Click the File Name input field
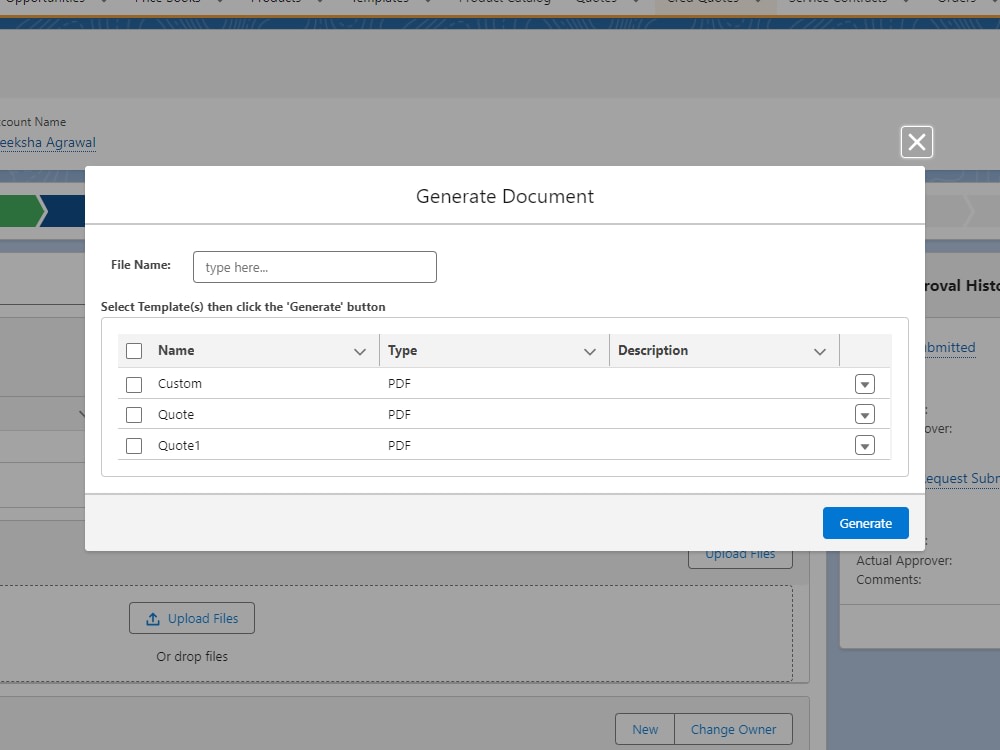Viewport: 1000px width, 750px height. 314,267
